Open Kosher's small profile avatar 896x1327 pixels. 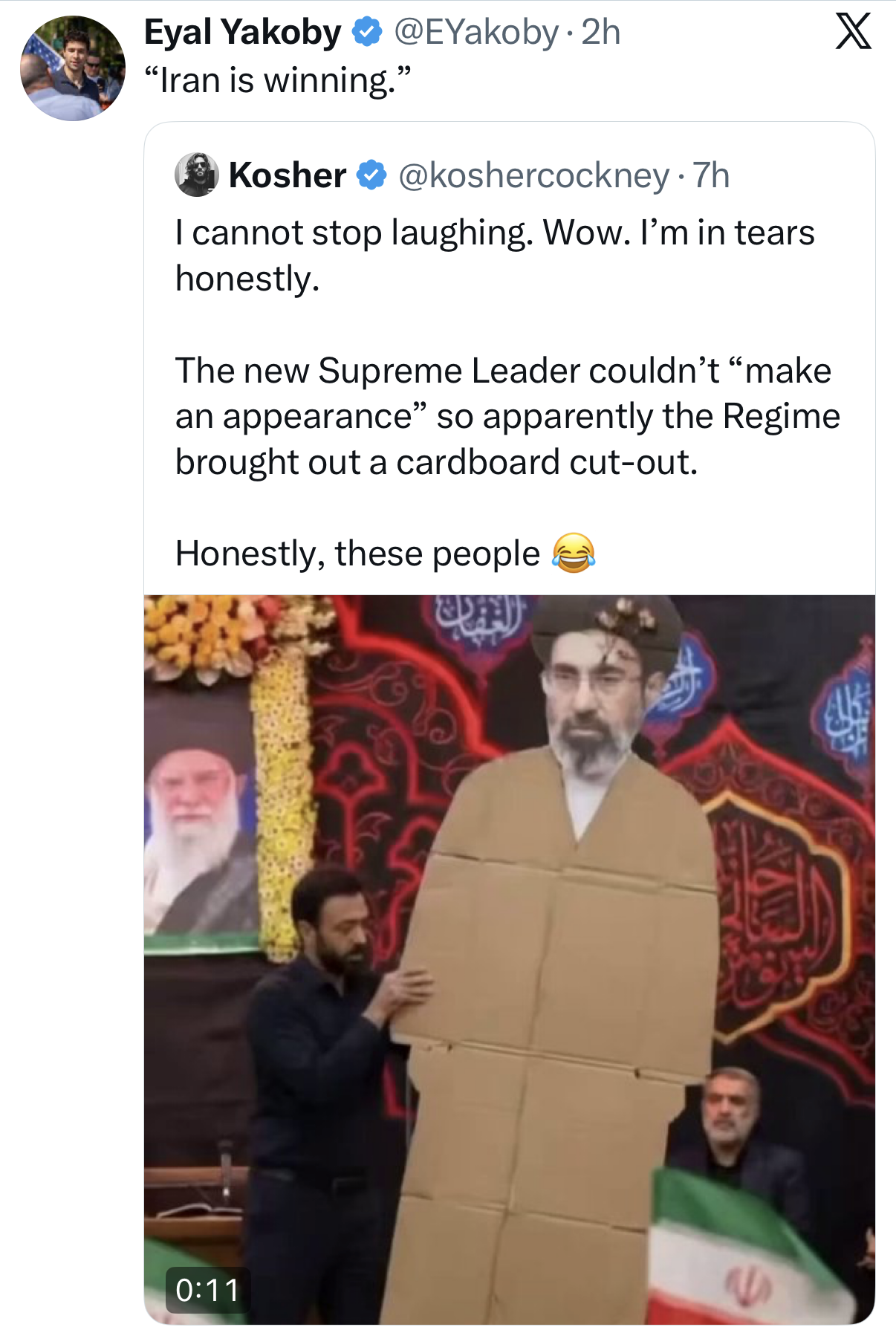click(196, 175)
